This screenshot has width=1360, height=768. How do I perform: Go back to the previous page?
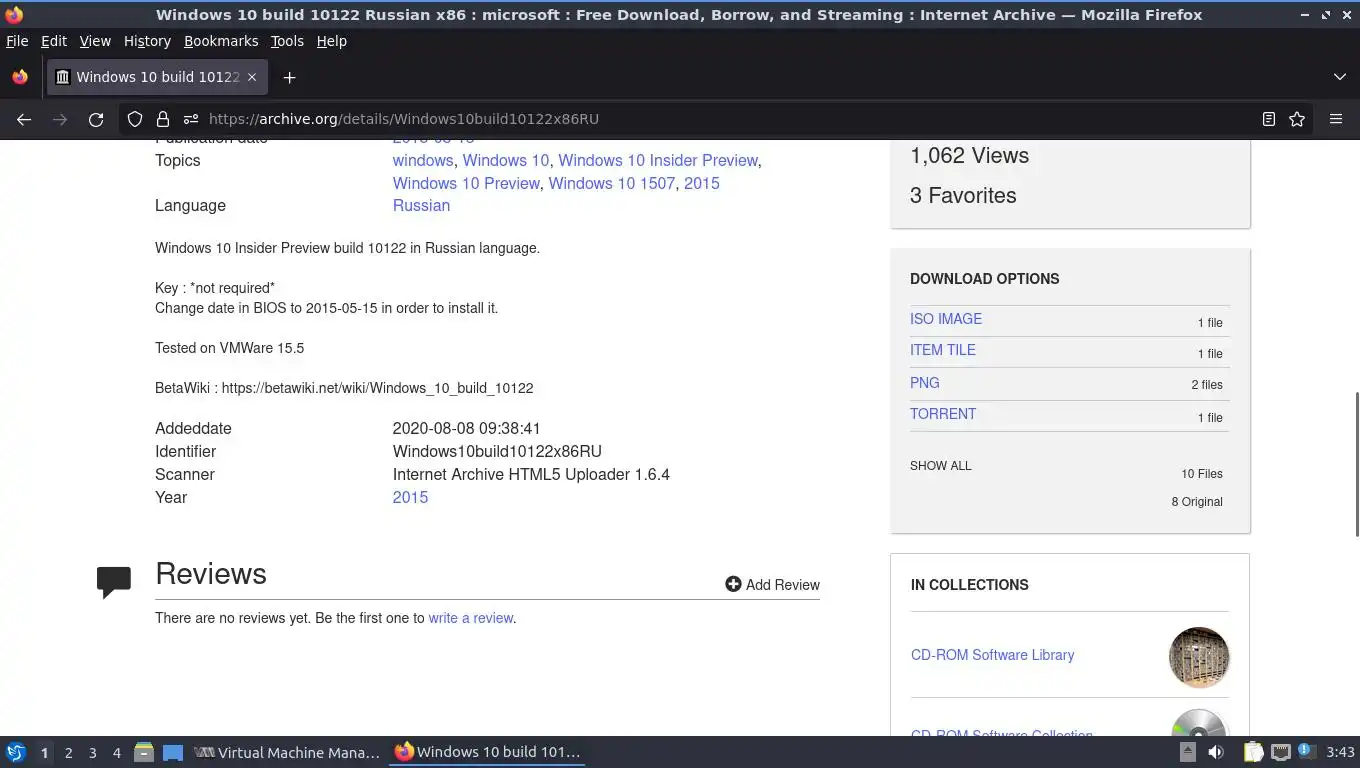coord(24,119)
